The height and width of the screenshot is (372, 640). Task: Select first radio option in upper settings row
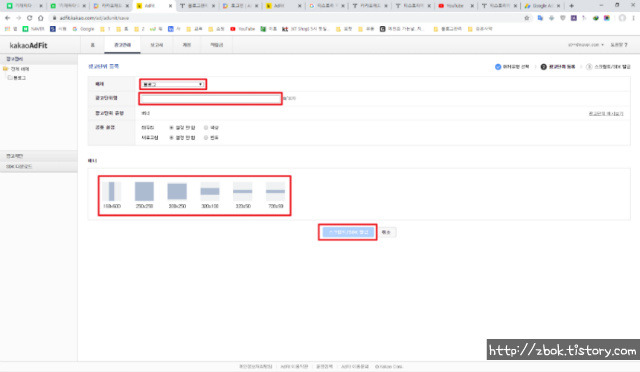pos(171,128)
